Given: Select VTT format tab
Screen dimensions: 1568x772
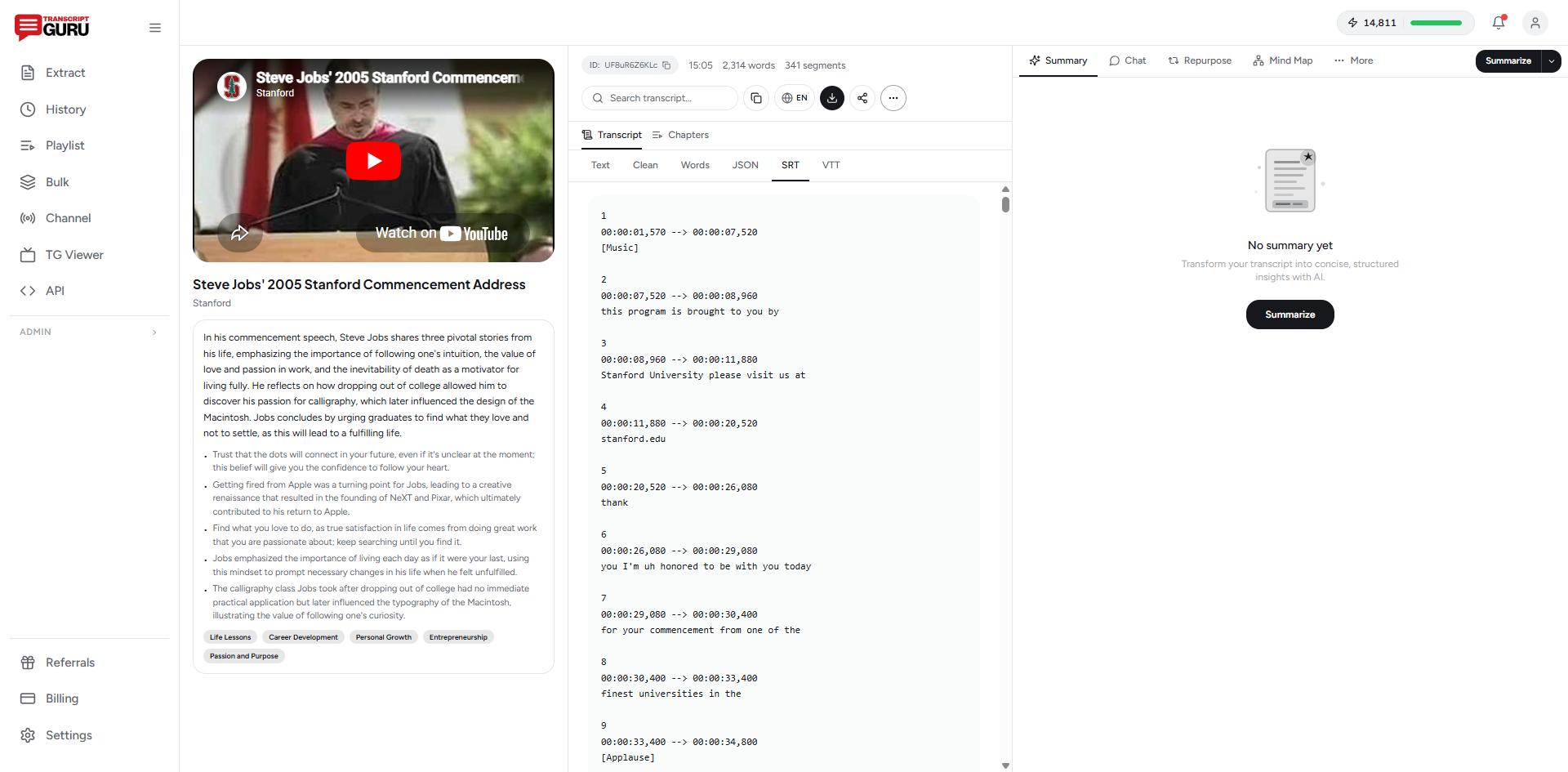Looking at the screenshot, I should click(831, 165).
